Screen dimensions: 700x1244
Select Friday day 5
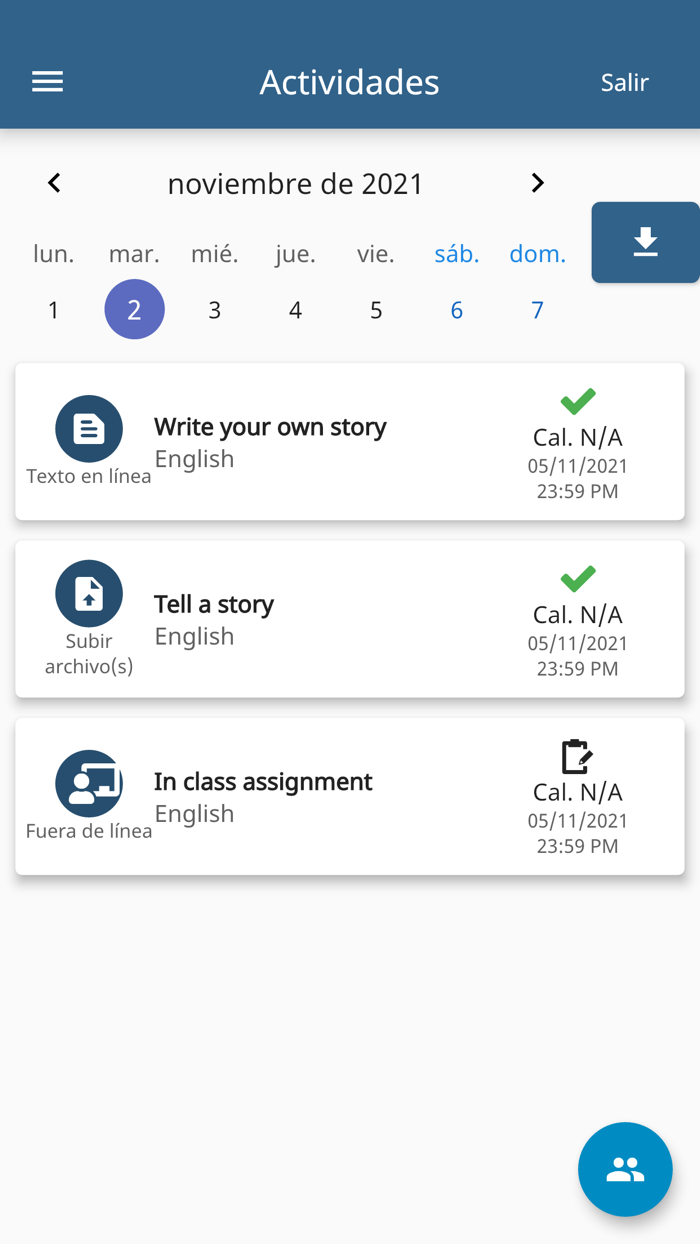[x=376, y=310]
